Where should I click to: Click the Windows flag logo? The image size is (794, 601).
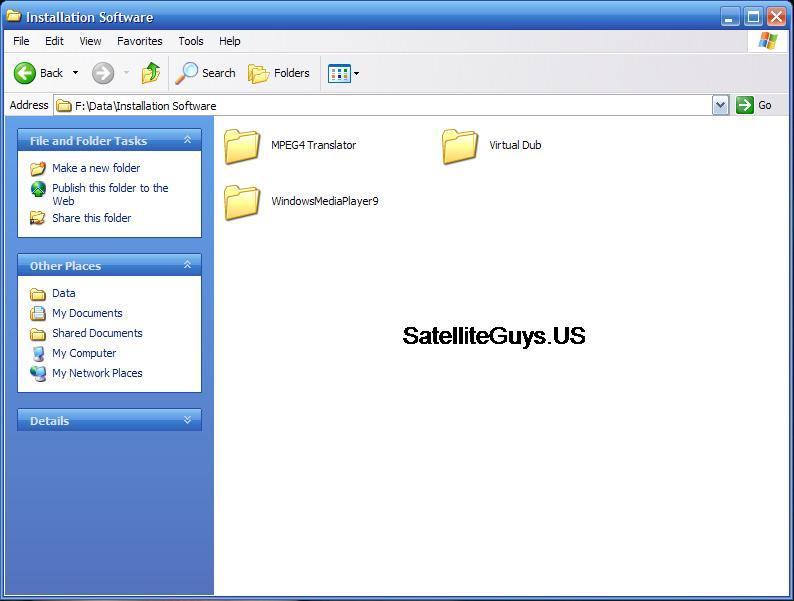point(768,41)
